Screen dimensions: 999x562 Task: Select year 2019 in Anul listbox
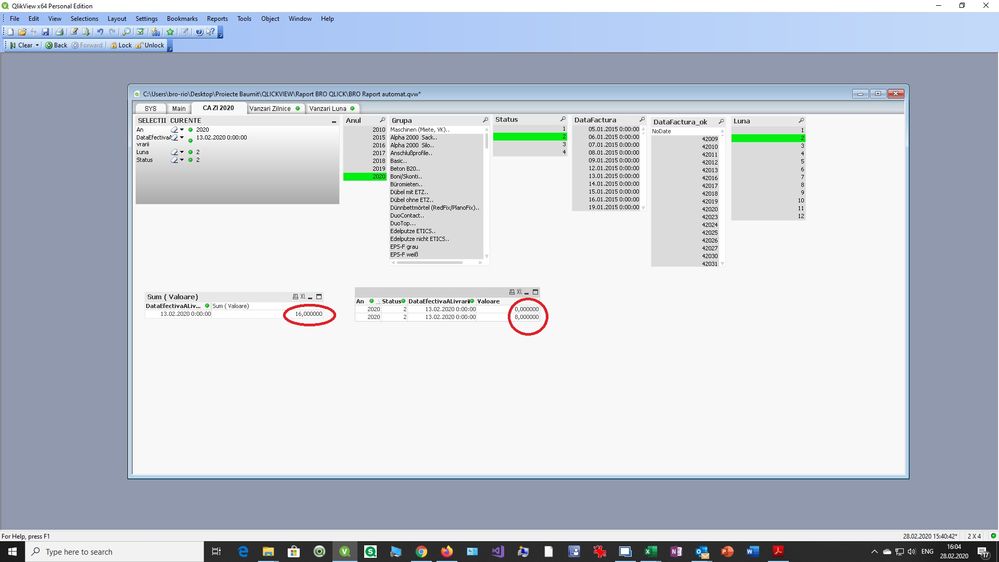point(364,169)
